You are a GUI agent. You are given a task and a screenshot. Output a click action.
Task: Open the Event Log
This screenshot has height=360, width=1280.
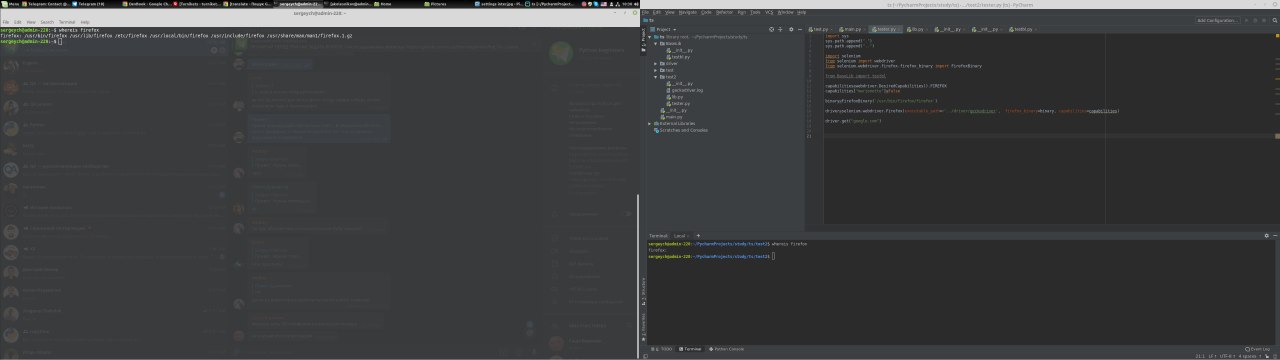(x=1257, y=349)
